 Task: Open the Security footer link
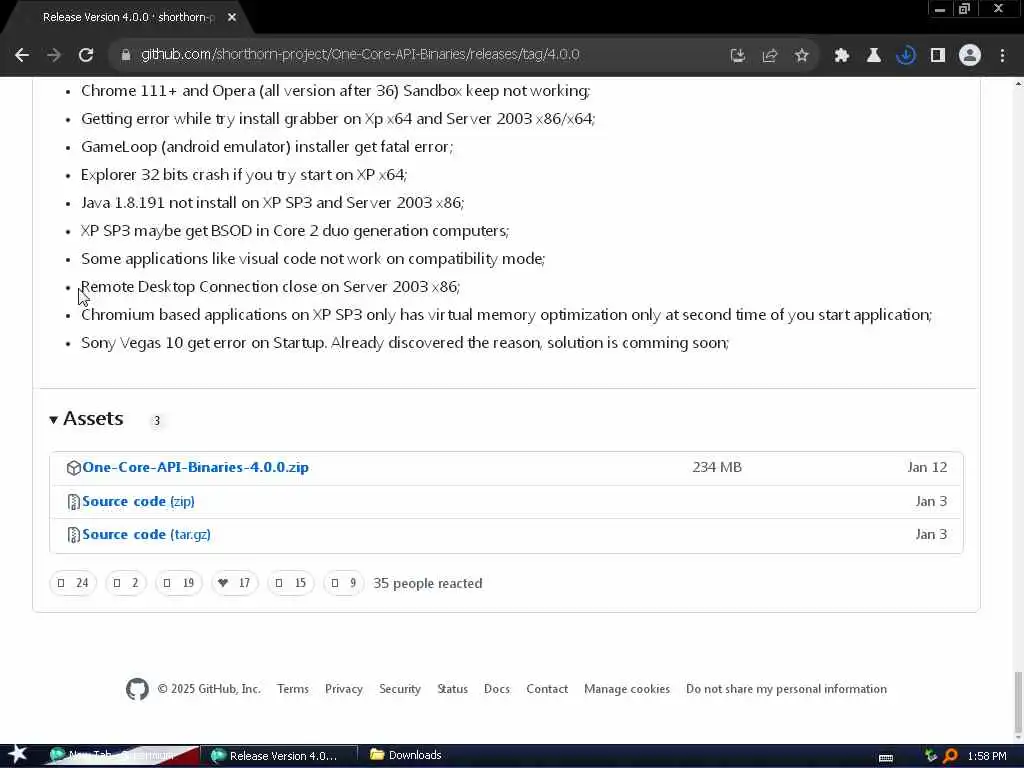[x=400, y=689]
